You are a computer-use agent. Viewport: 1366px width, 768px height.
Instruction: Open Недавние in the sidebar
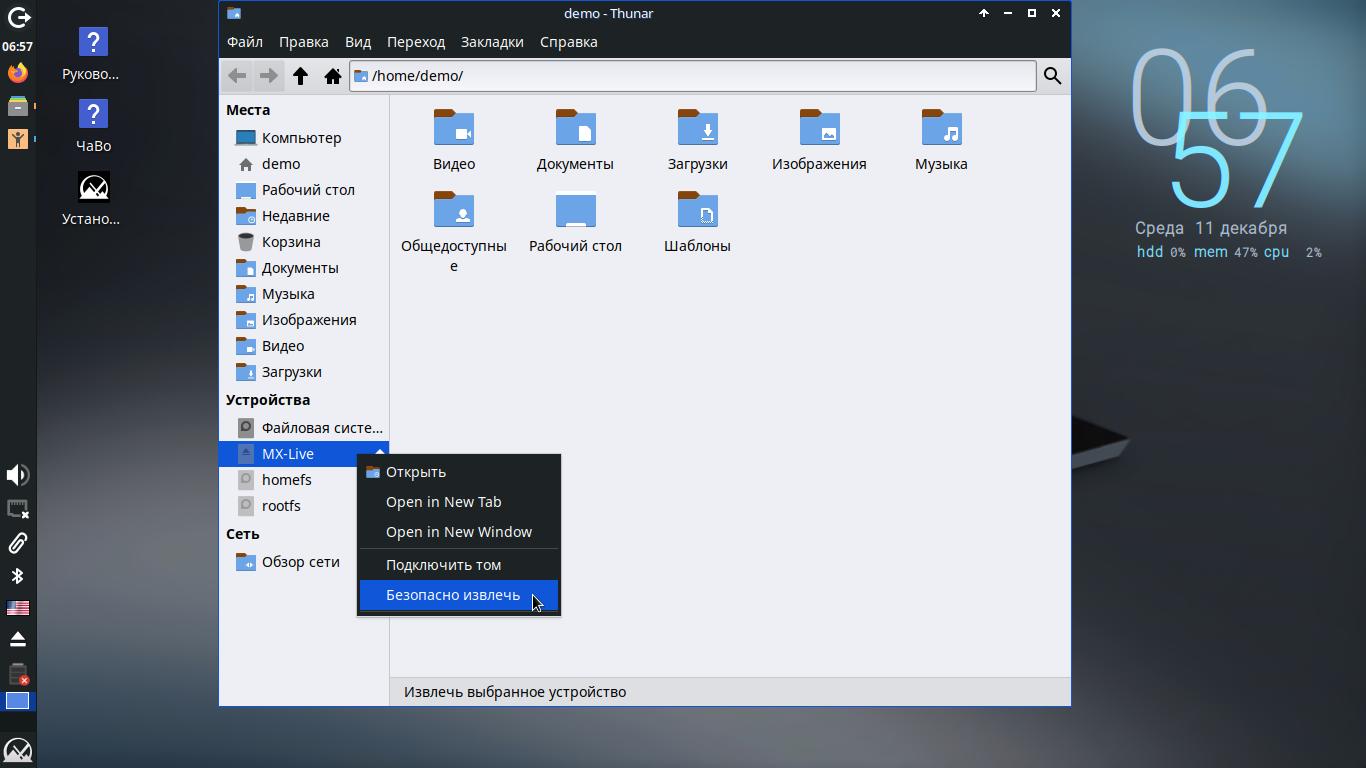tap(303, 216)
